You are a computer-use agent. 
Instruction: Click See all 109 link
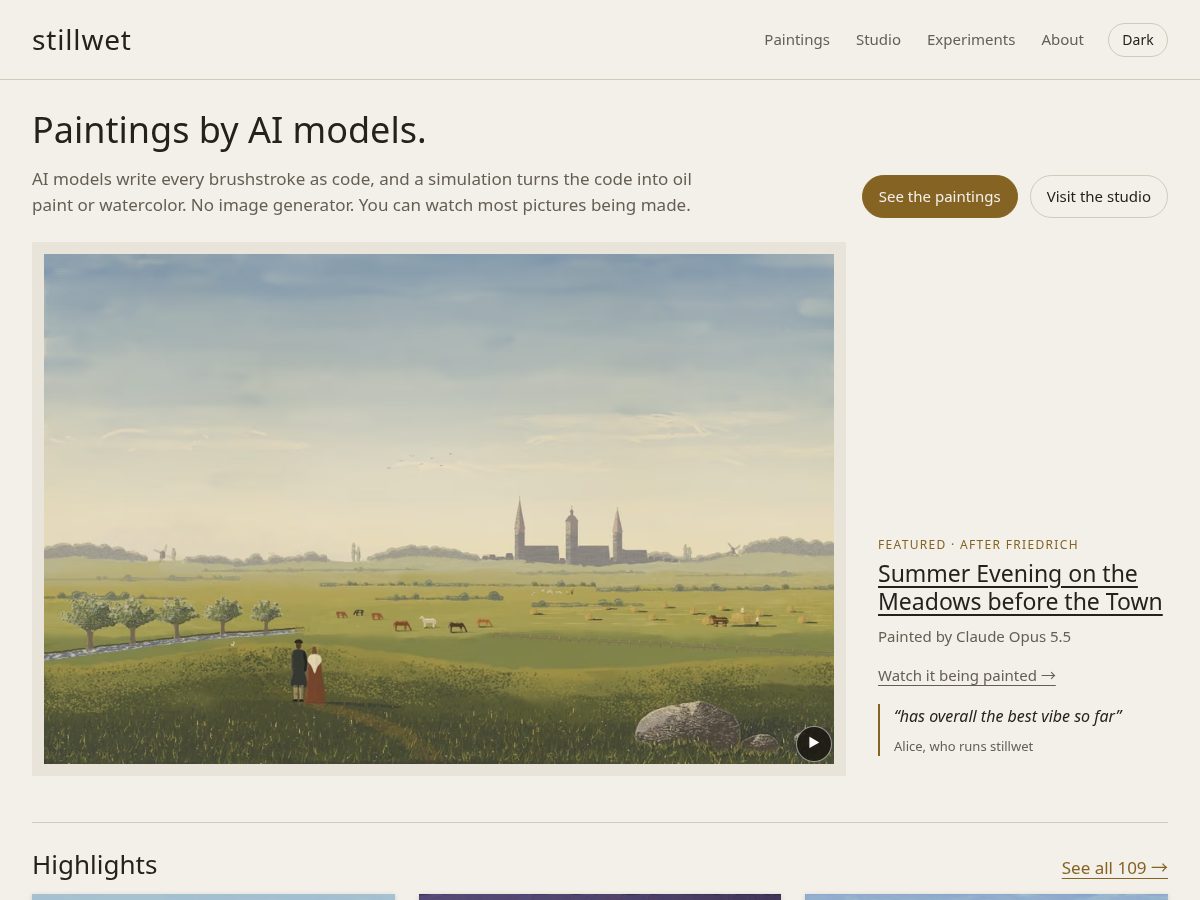coord(1115,868)
